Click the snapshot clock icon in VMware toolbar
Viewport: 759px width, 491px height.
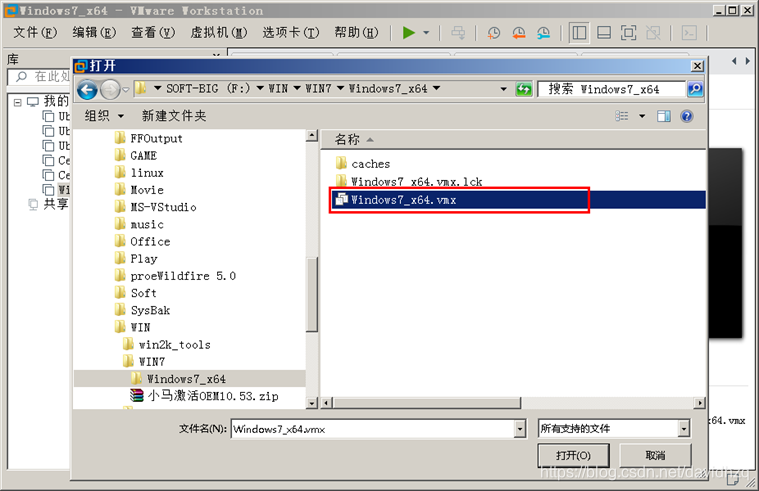tap(493, 32)
